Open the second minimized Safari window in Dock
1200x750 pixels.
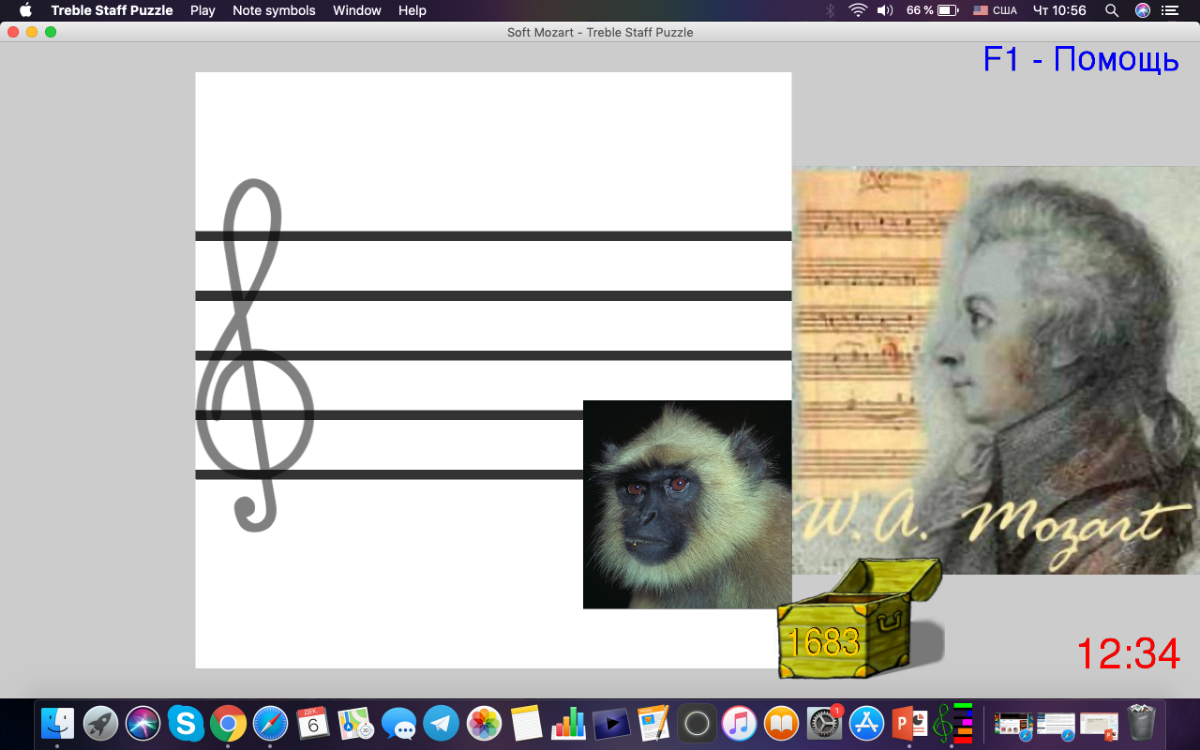pyautogui.click(x=1056, y=724)
